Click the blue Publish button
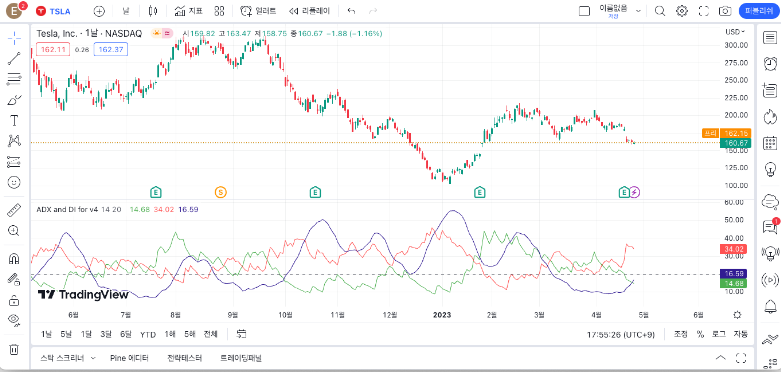 click(x=757, y=11)
